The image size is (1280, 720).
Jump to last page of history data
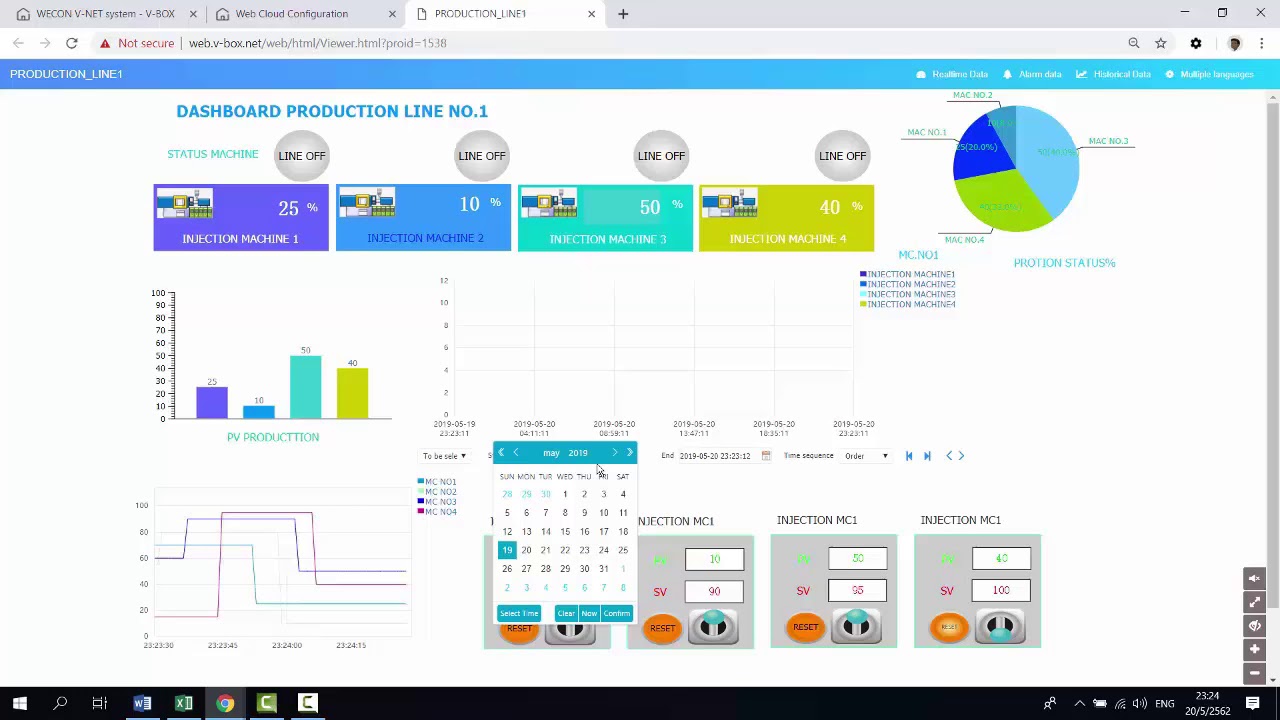[x=927, y=456]
